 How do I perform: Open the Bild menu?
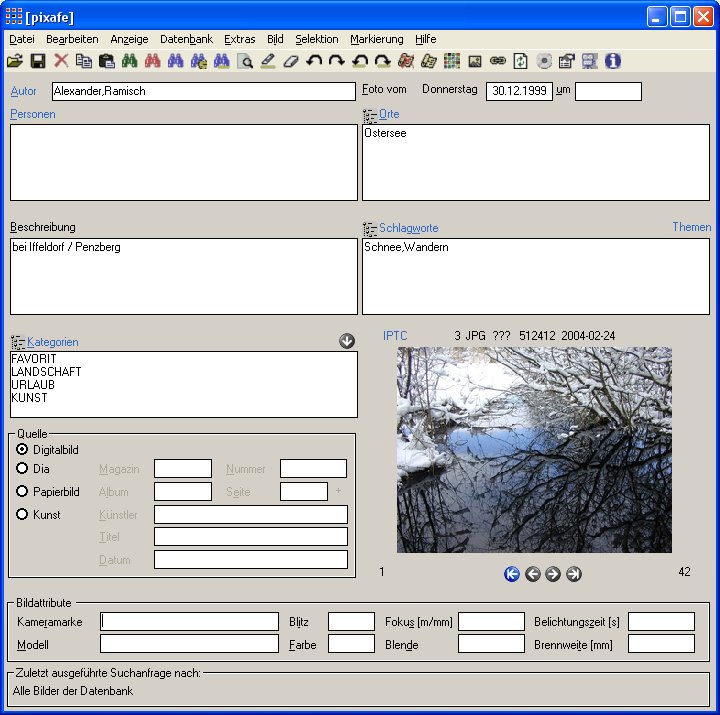coord(275,39)
